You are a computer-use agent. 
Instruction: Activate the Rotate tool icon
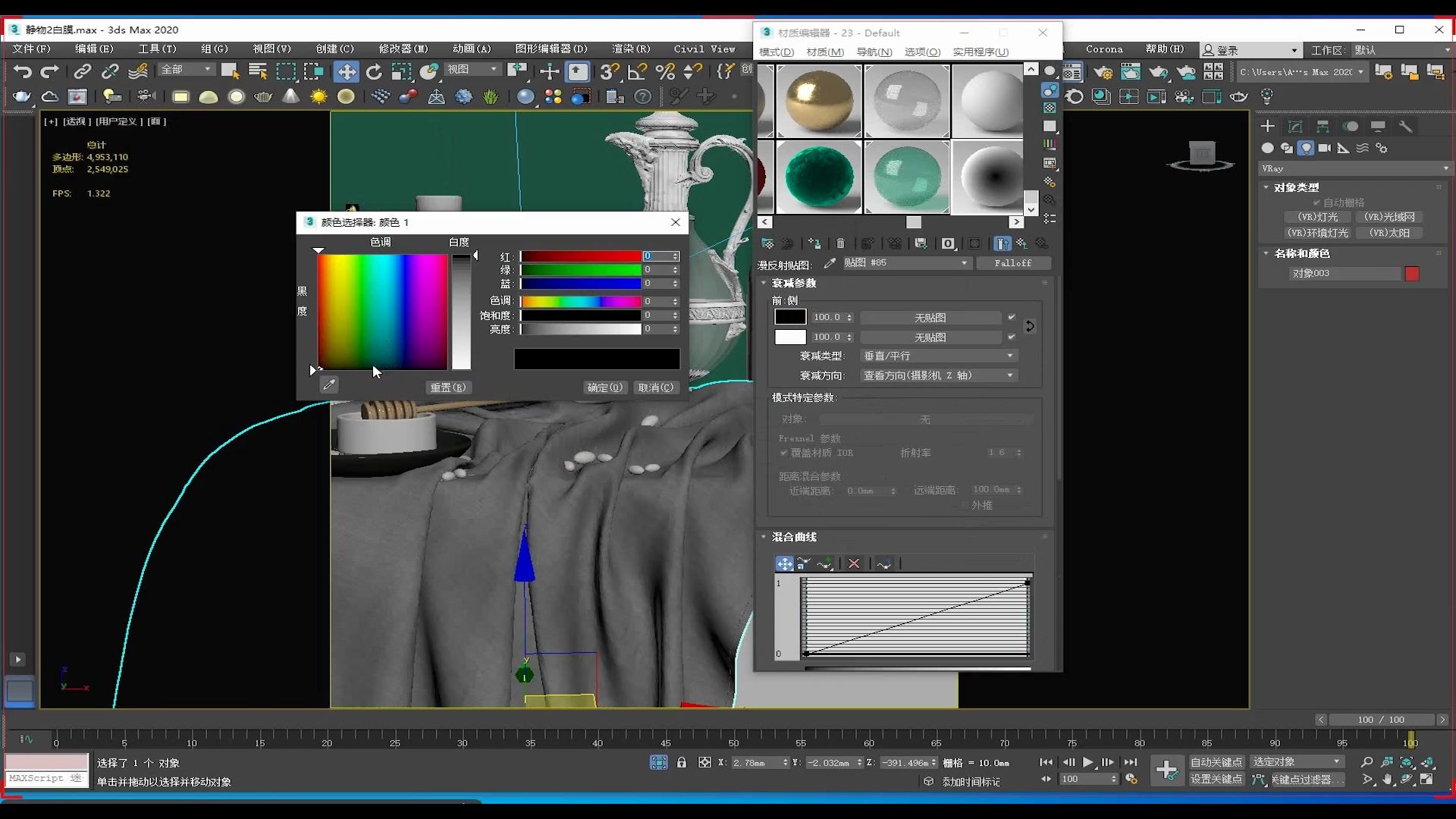(374, 72)
